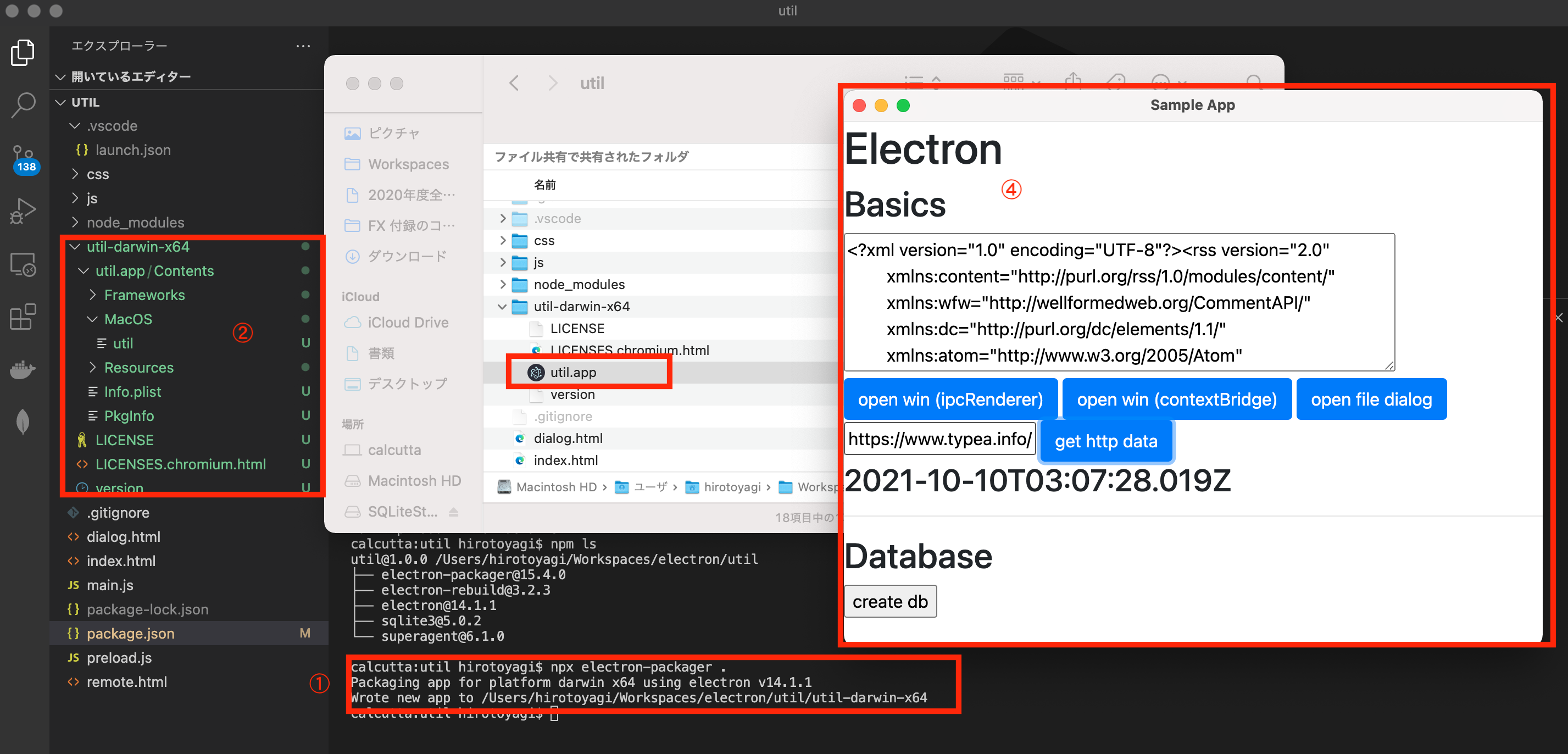Viewport: 1568px width, 754px height.
Task: Expand the css folder in Explorer
Action: click(x=97, y=174)
